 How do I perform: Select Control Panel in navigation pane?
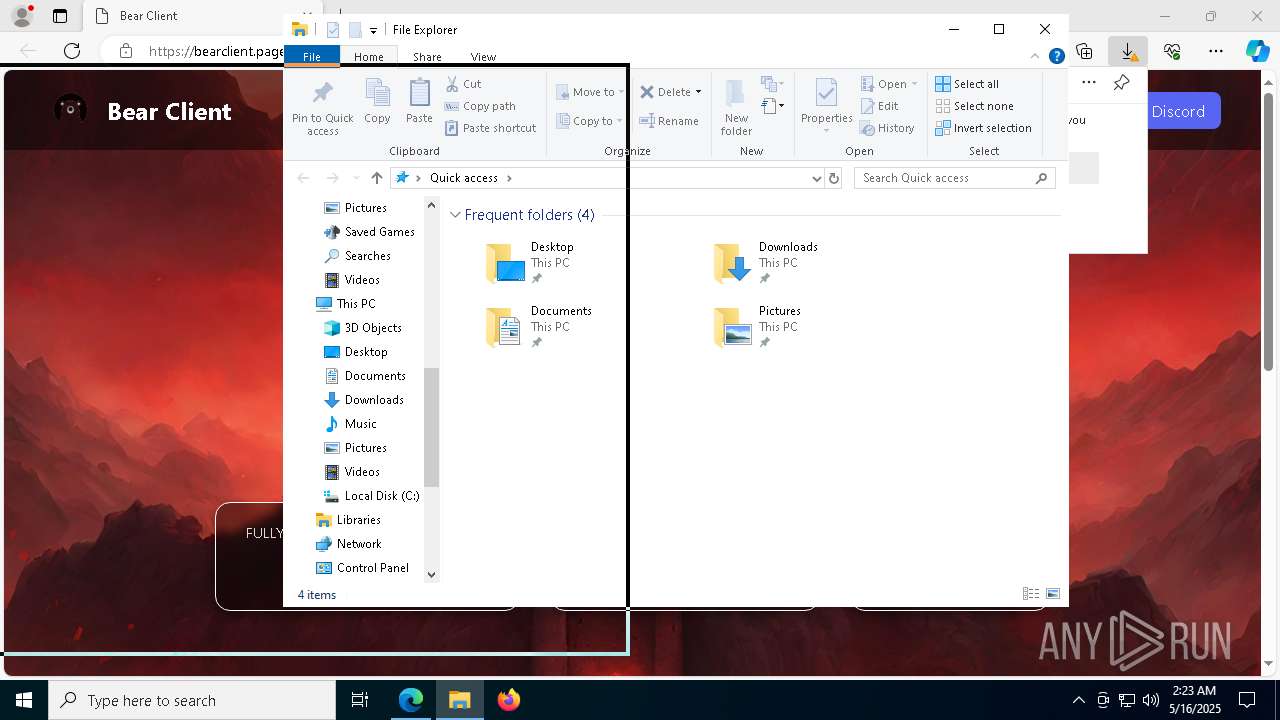tap(362, 568)
